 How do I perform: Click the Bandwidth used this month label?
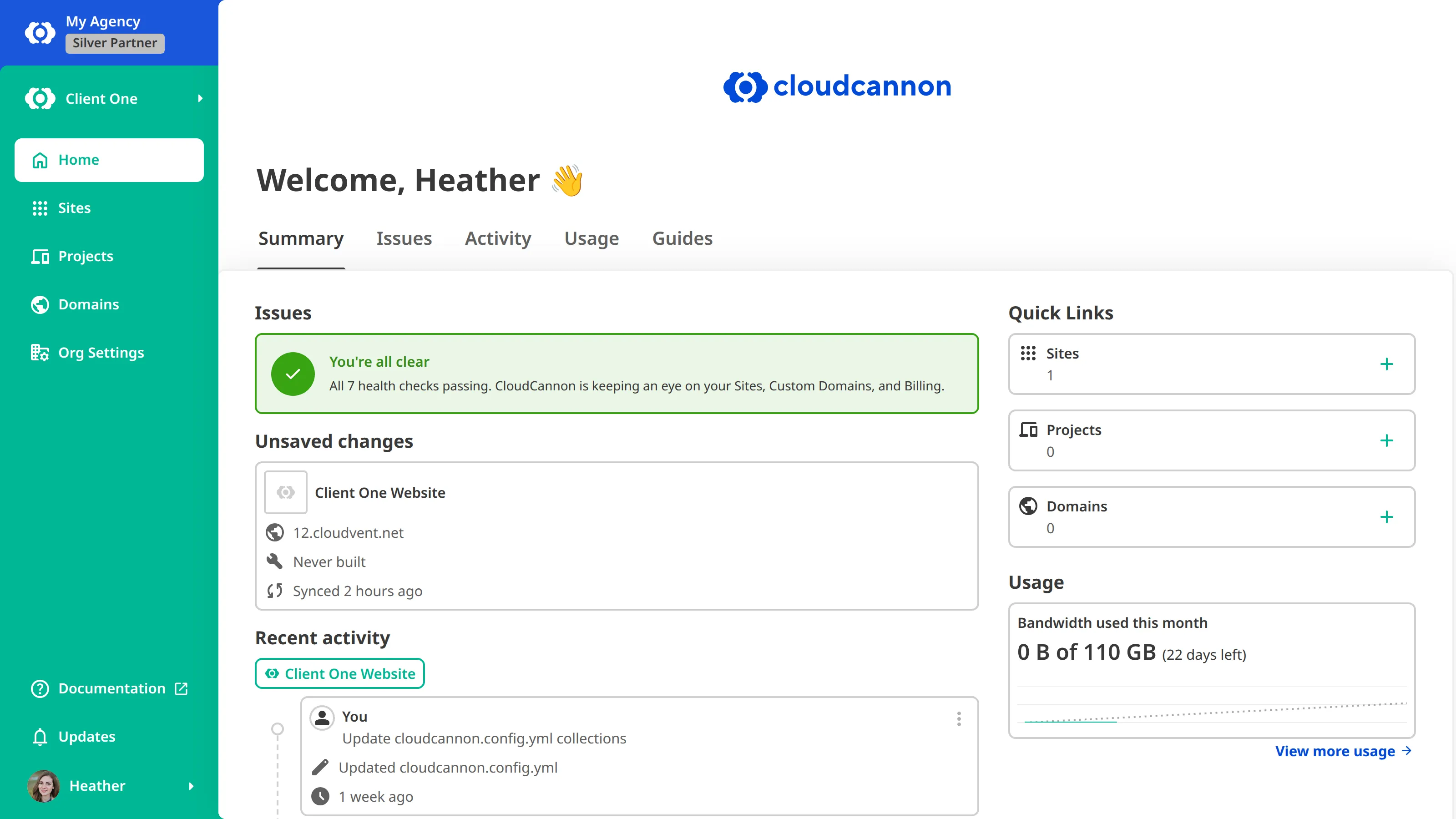(x=1112, y=622)
